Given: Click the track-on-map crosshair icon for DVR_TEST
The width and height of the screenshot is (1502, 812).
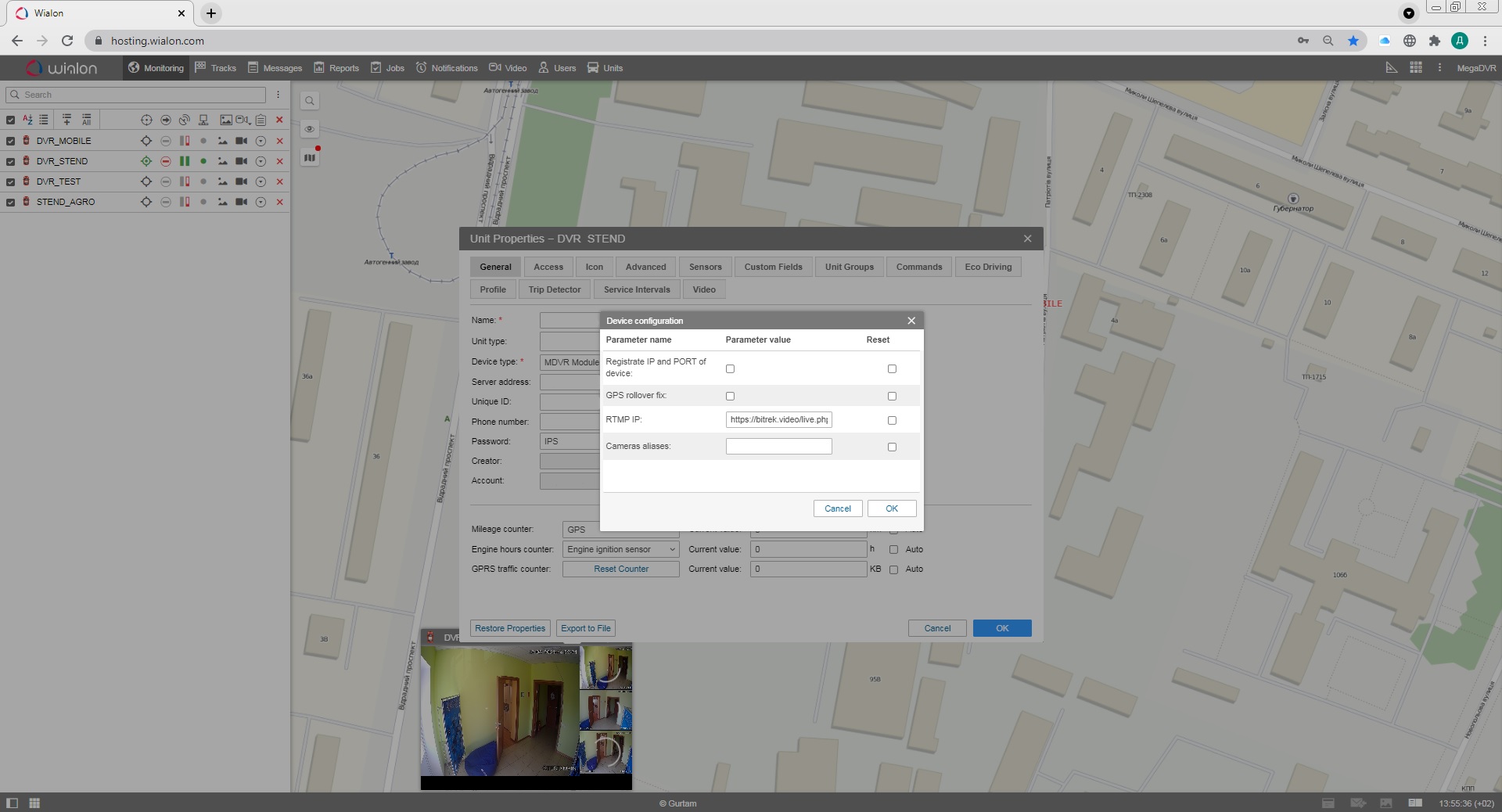Looking at the screenshot, I should click(x=146, y=181).
